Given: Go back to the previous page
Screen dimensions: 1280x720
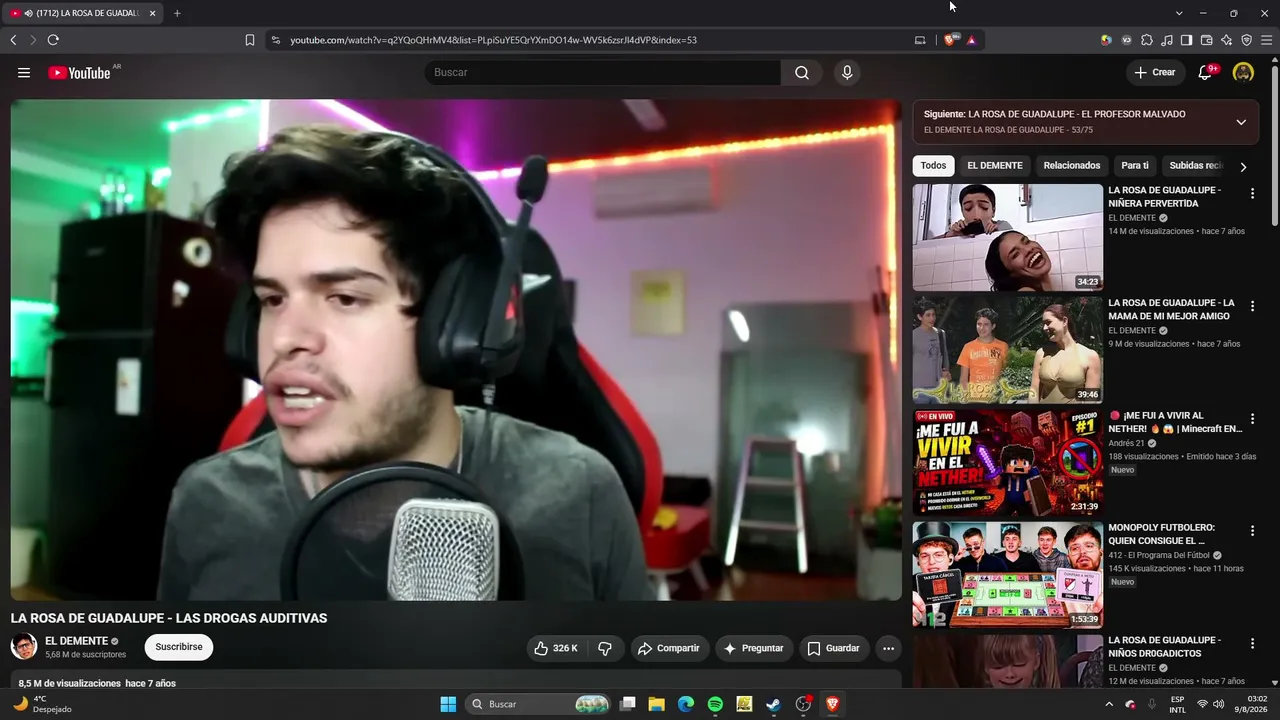Looking at the screenshot, I should click(13, 40).
